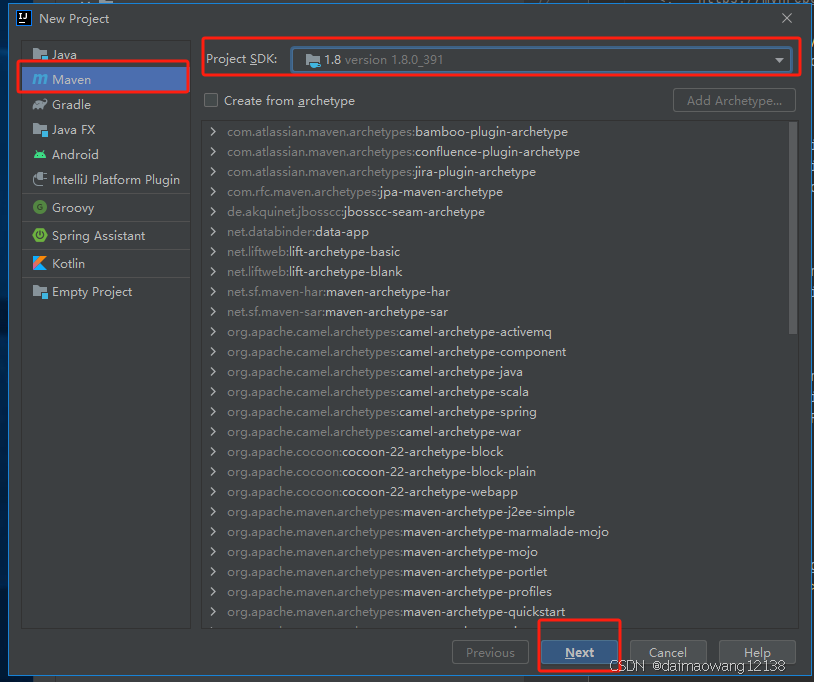Click the Help button

click(757, 652)
